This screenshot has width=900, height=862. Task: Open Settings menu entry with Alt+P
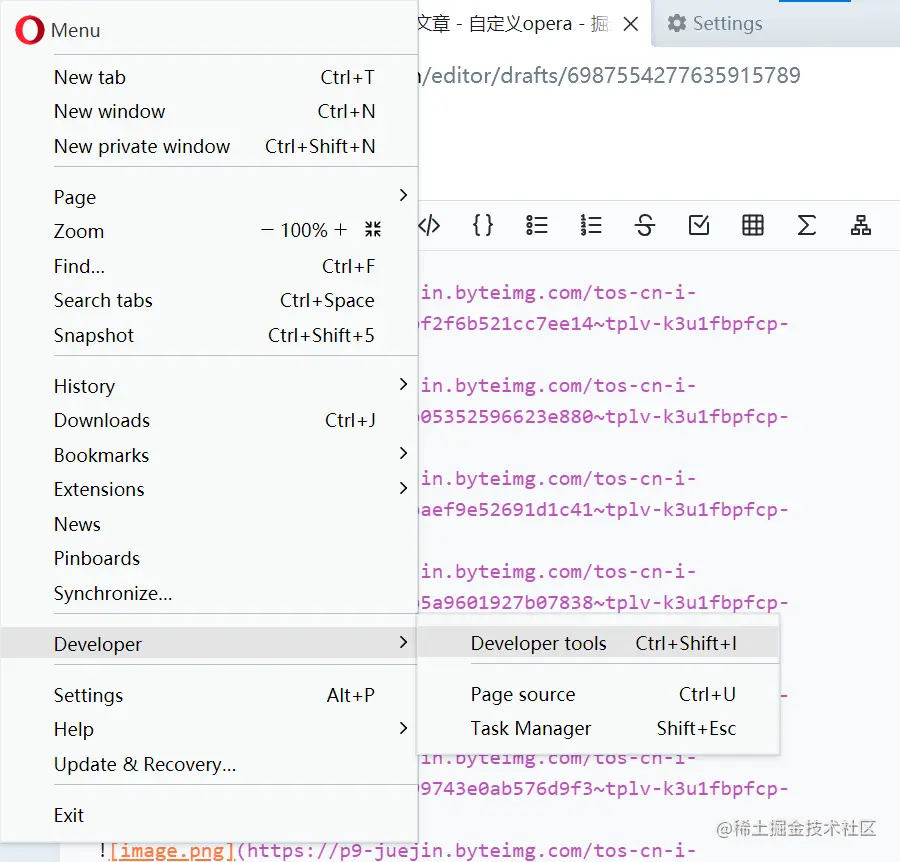(x=210, y=696)
